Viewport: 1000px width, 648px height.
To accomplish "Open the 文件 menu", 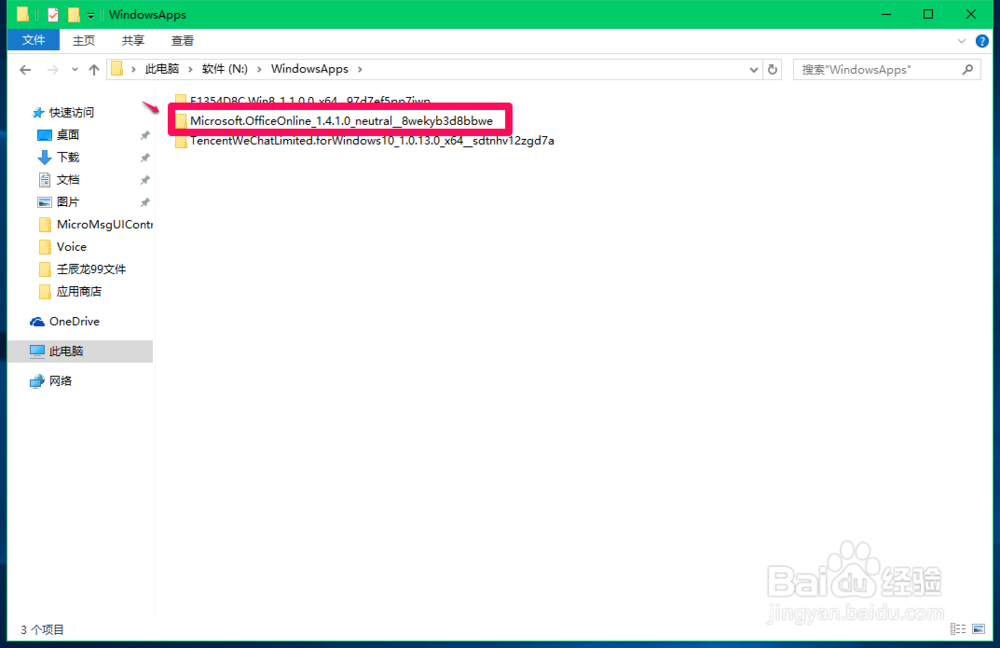I will [x=33, y=40].
